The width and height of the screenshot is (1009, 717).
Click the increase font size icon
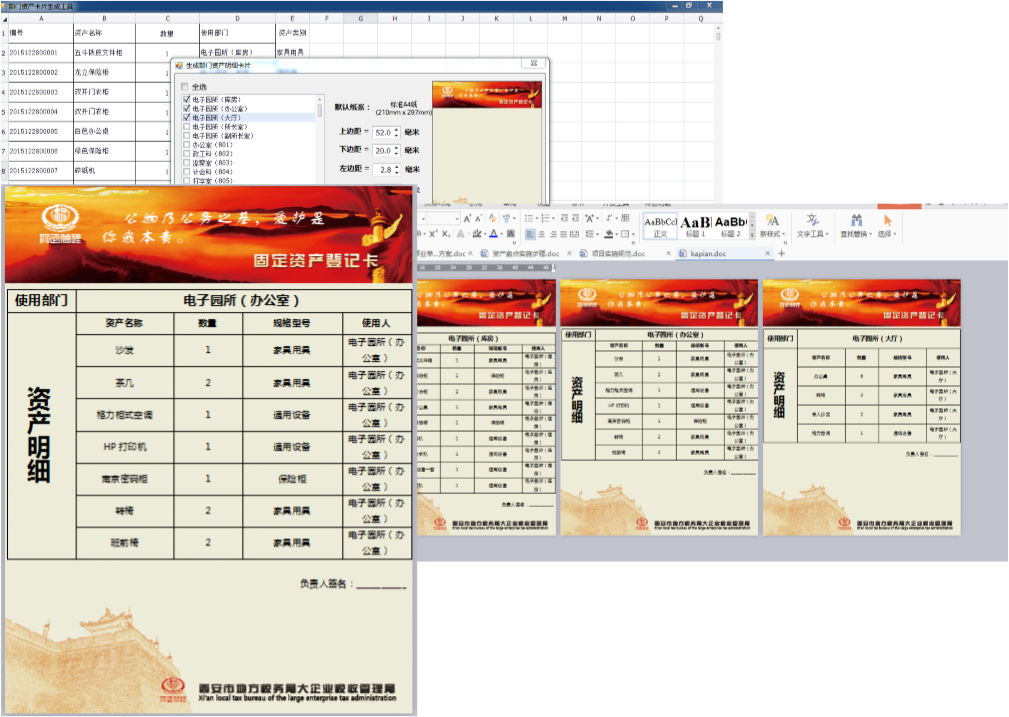pyautogui.click(x=466, y=218)
